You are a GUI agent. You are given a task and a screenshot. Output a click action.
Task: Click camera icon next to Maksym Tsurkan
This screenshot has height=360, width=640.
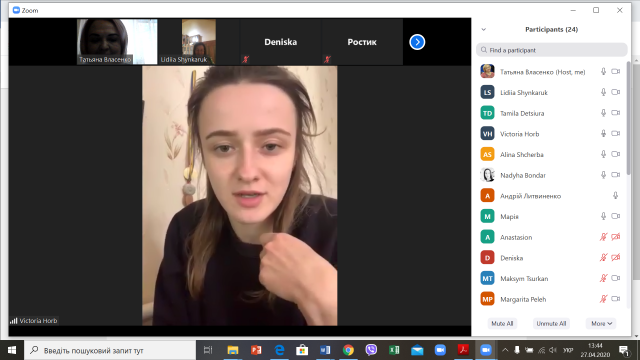(x=616, y=278)
